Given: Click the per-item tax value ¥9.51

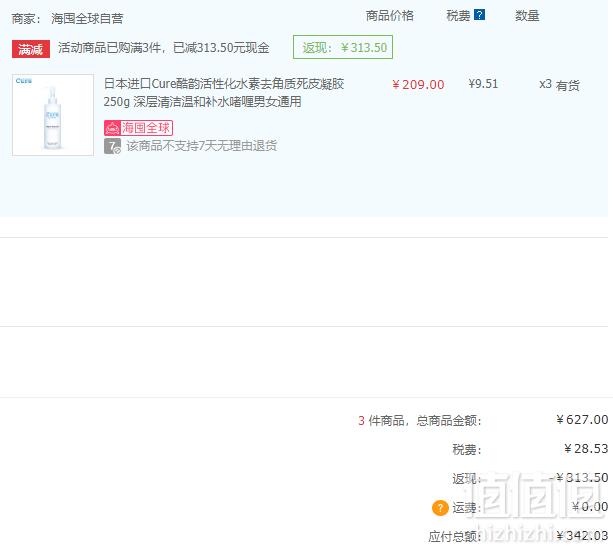Looking at the screenshot, I should point(483,84).
